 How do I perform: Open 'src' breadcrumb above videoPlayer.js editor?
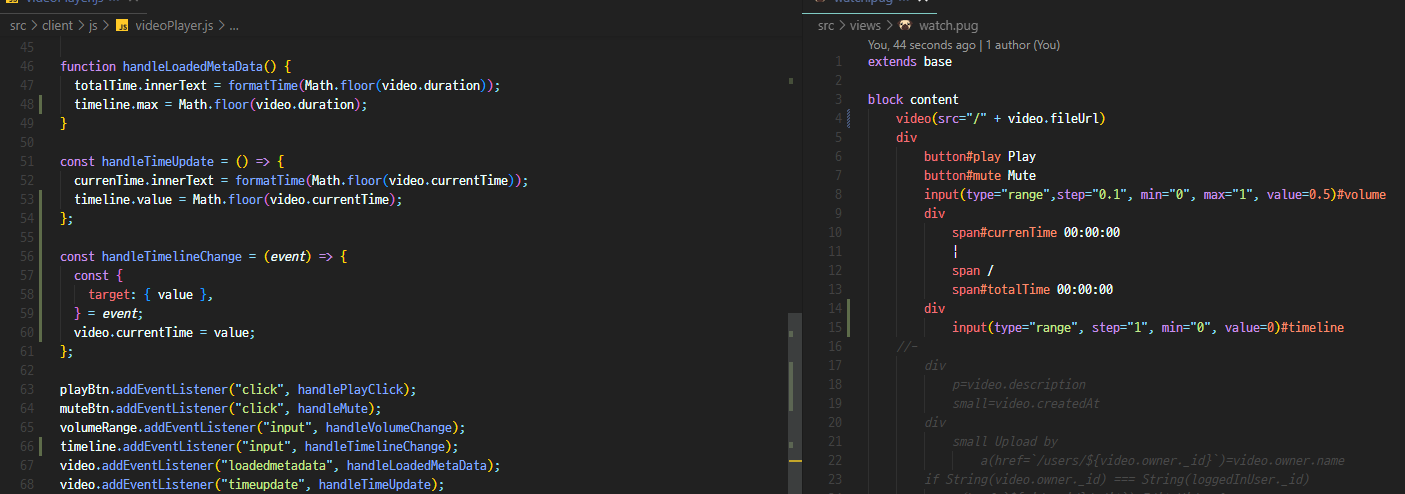click(x=18, y=25)
